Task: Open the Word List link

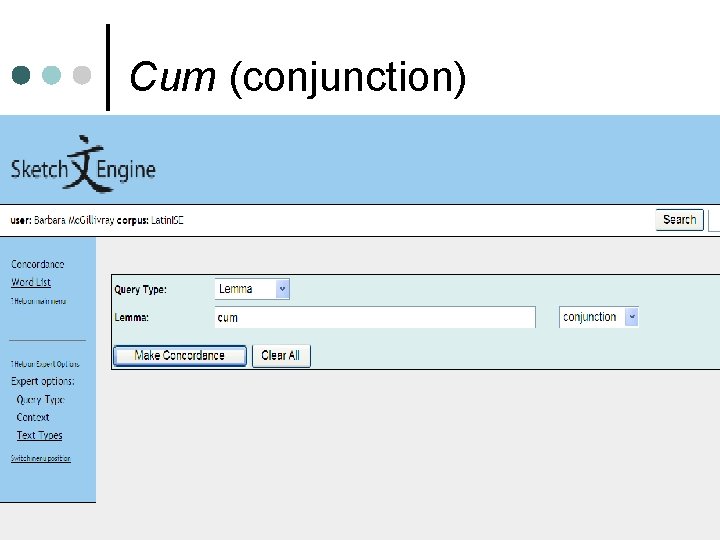Action: (31, 282)
